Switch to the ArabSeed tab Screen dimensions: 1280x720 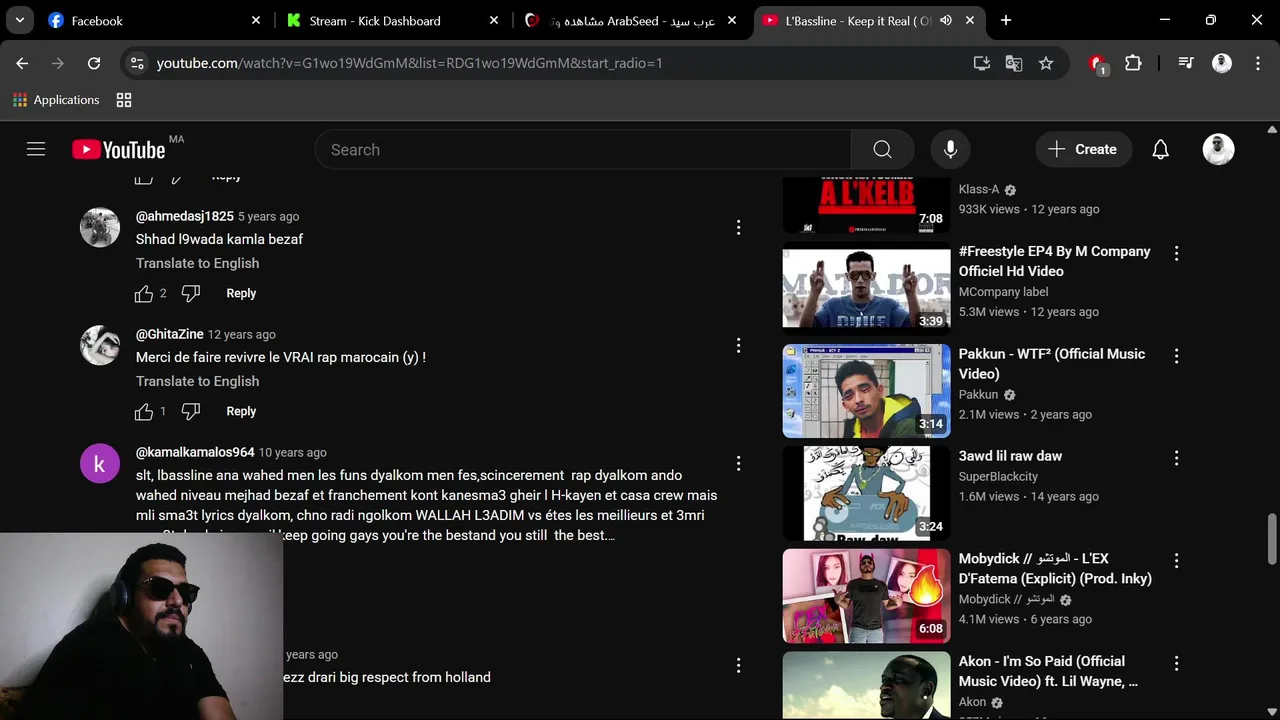point(631,20)
